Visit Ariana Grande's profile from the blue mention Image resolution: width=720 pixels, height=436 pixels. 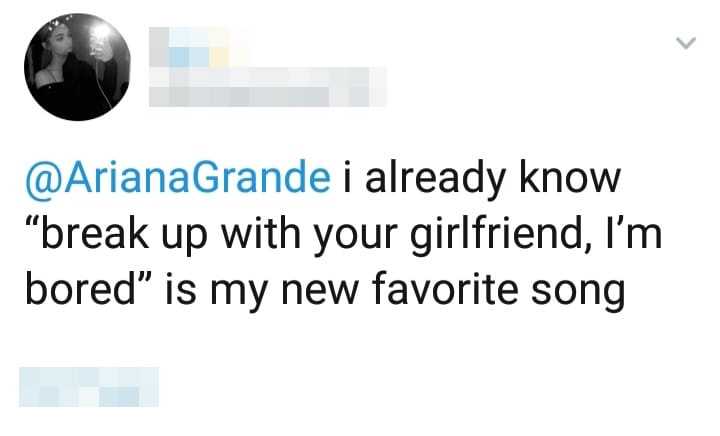[177, 180]
